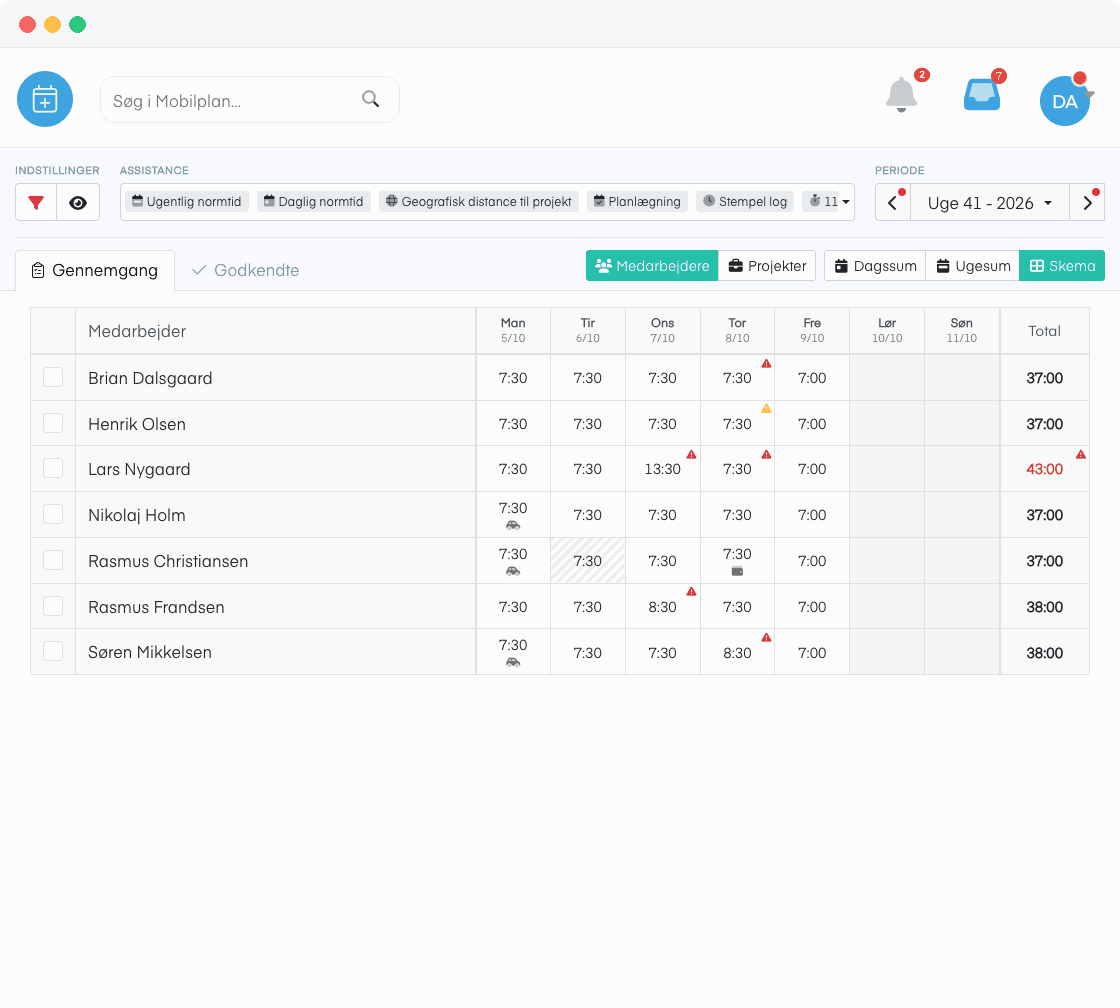Click yellow warning icon on Henrik Olsen's Thursday
This screenshot has height=1008, width=1120.
(766, 409)
